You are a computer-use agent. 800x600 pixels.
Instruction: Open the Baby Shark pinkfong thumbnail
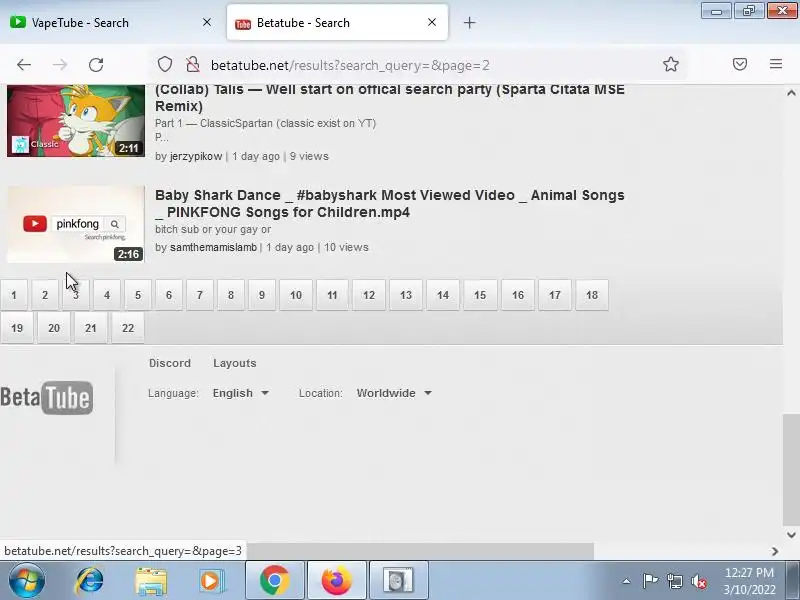coord(76,224)
